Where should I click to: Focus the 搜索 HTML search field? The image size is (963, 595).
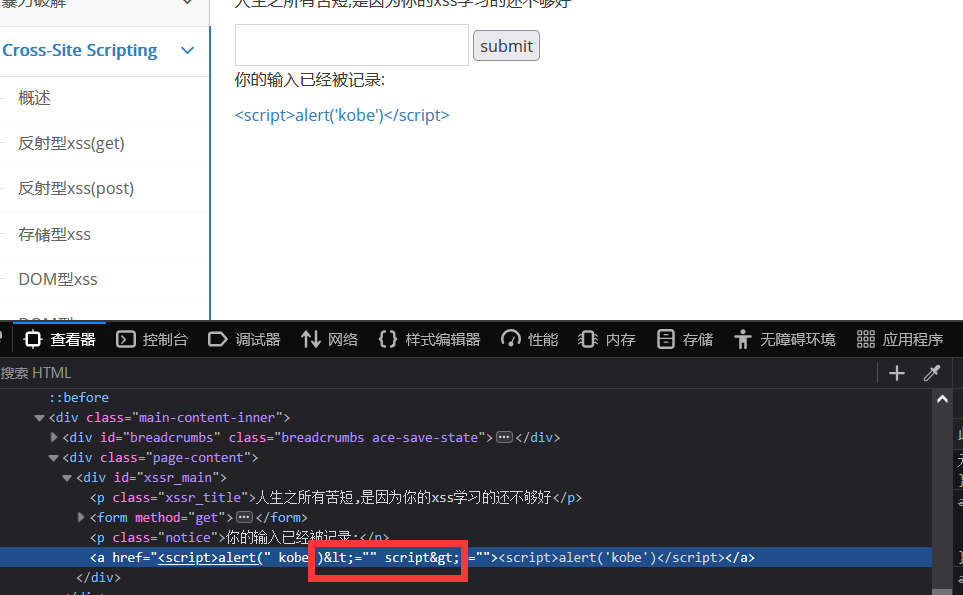tap(439, 373)
